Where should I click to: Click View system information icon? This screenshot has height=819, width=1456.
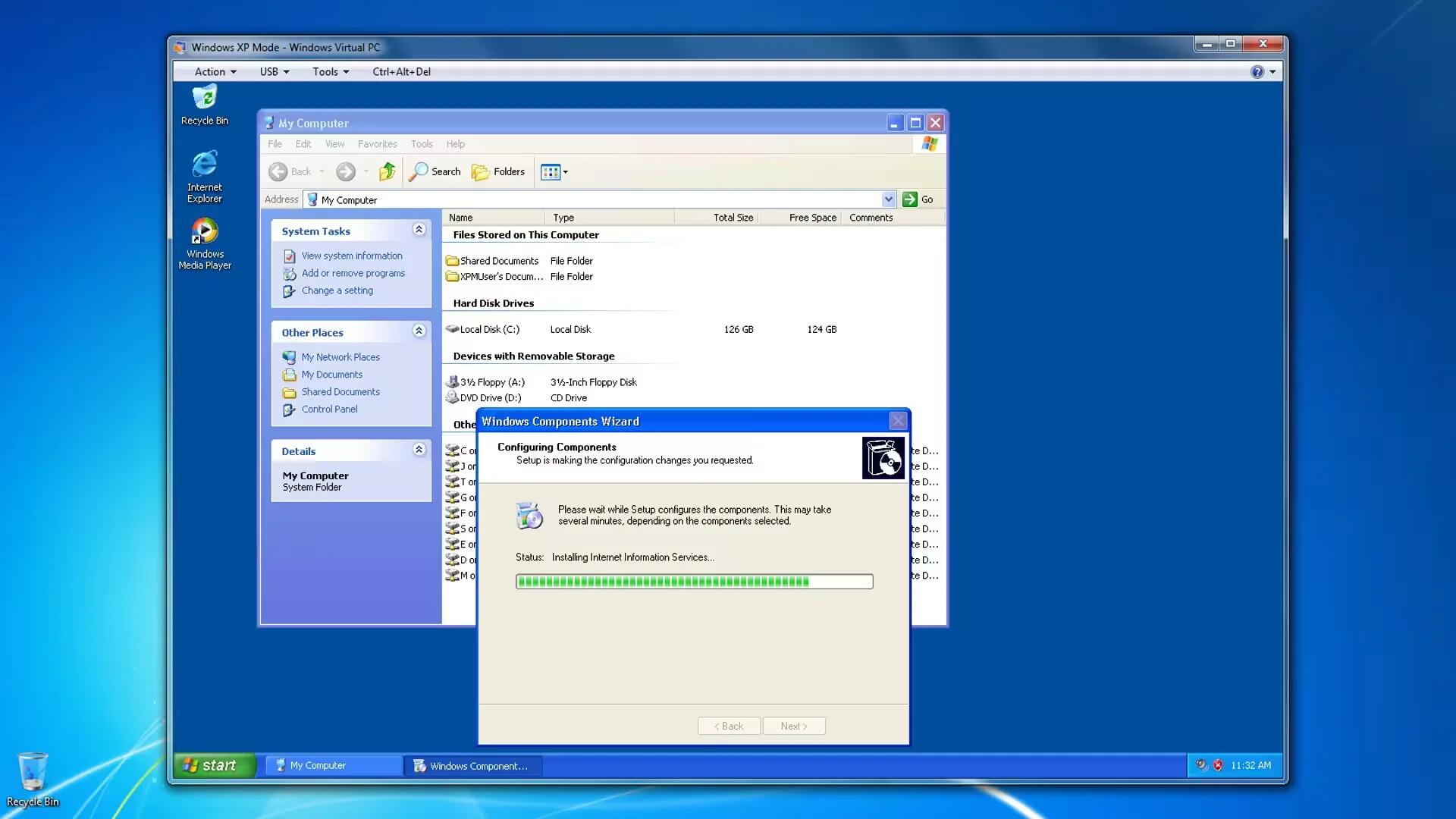[290, 256]
